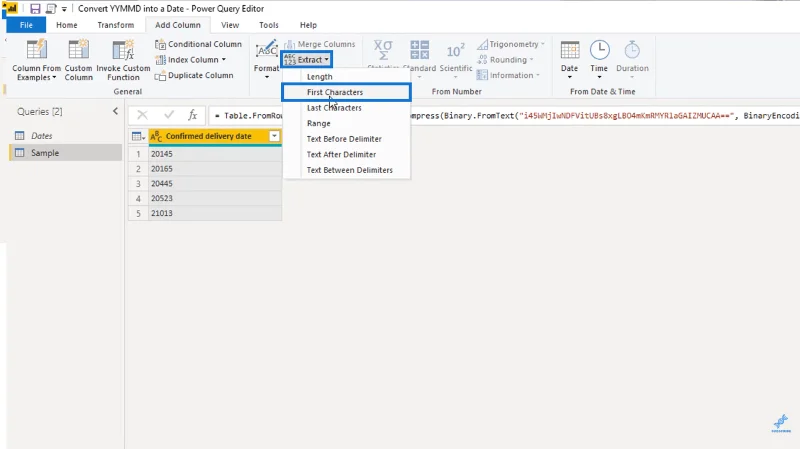Choose Range from Extract menu
Viewport: 800px width, 449px height.
346,123
